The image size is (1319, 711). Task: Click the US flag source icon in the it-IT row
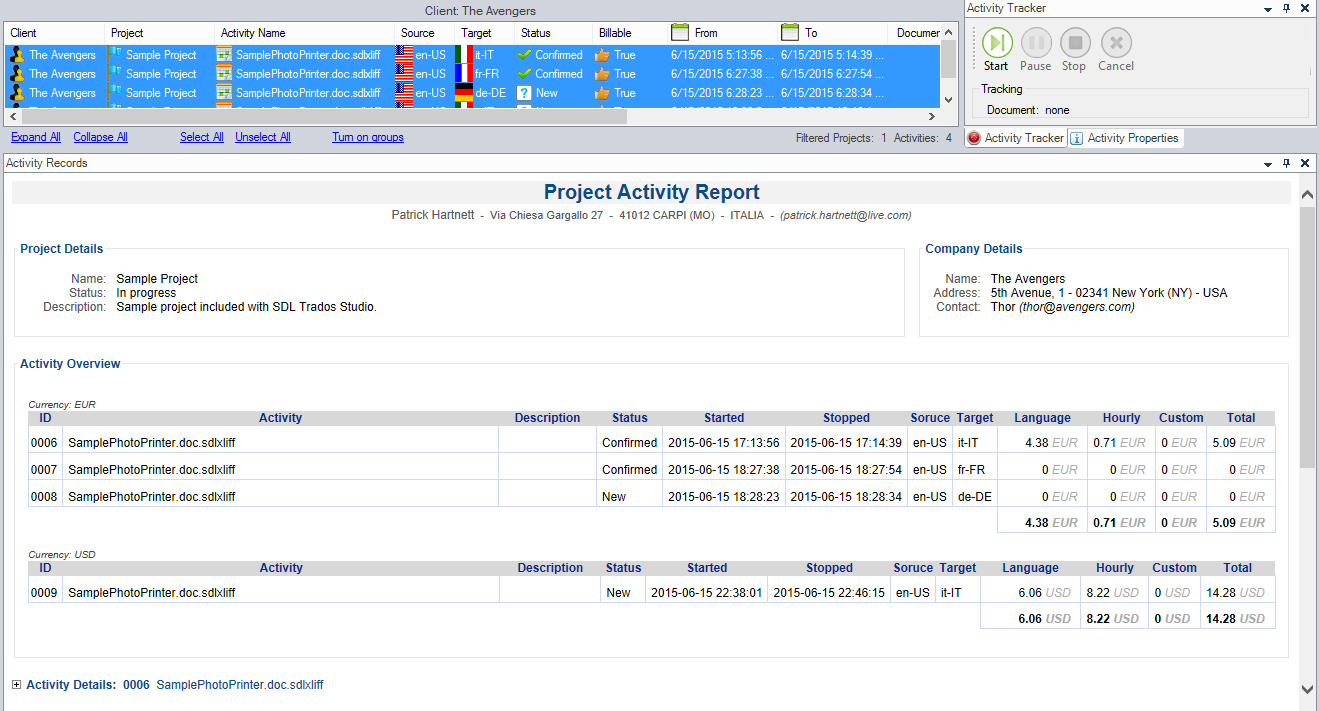(405, 55)
